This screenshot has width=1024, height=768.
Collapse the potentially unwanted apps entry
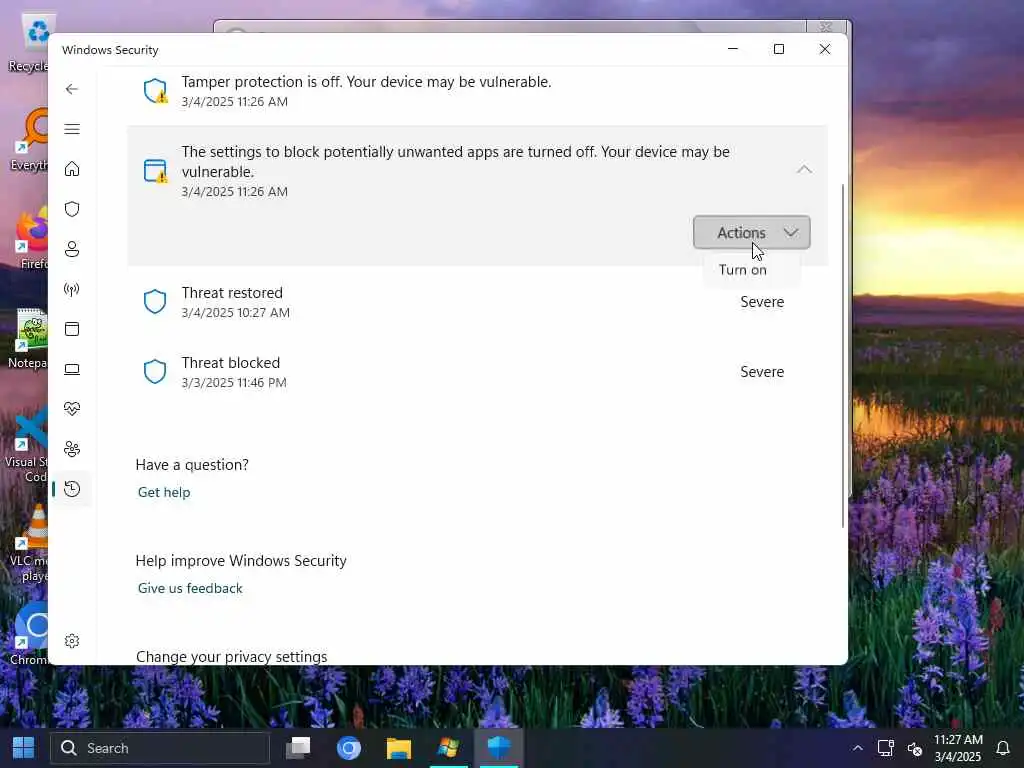click(805, 170)
